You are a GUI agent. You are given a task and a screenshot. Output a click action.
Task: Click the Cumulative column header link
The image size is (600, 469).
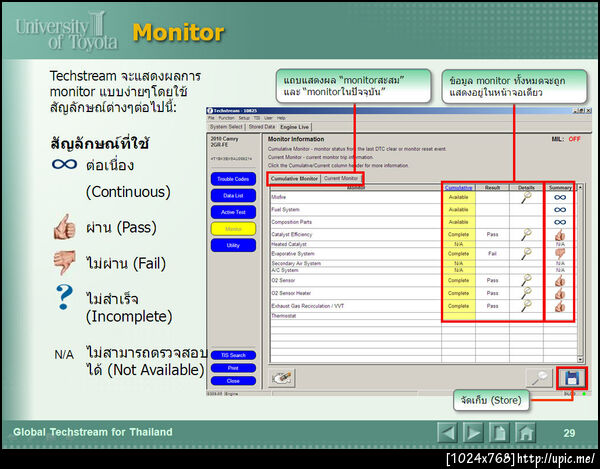click(458, 187)
